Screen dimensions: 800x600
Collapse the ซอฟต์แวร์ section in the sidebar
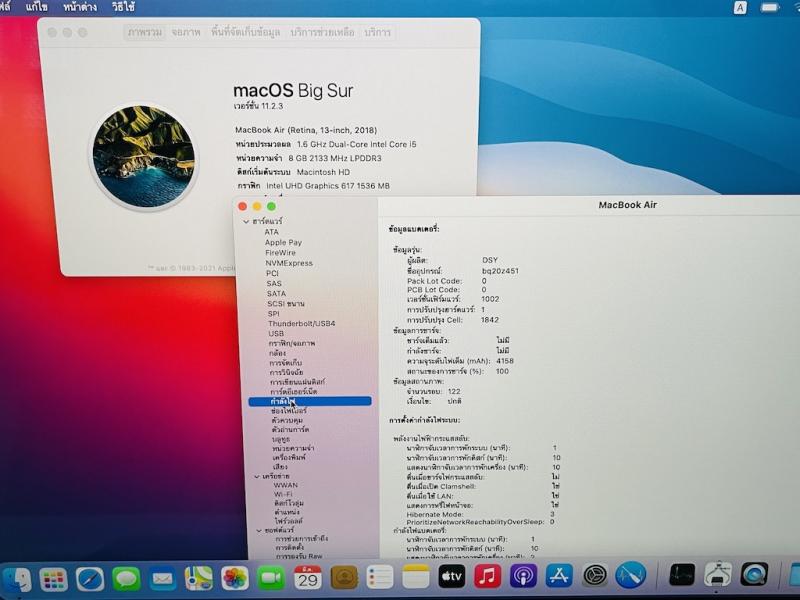click(259, 530)
